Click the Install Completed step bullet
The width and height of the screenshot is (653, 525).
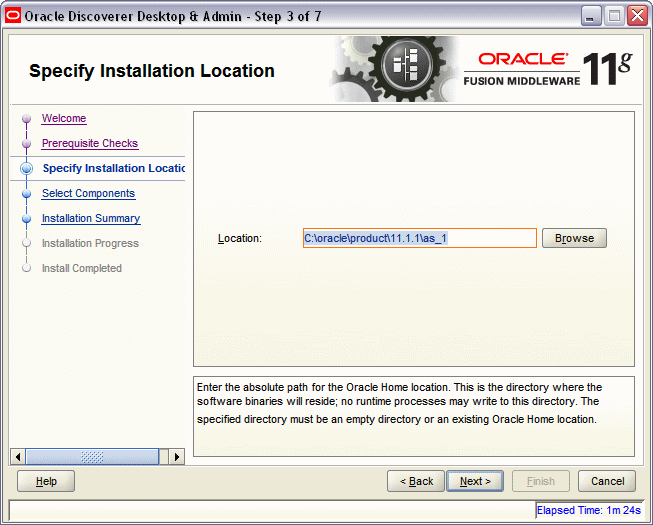click(x=27, y=268)
